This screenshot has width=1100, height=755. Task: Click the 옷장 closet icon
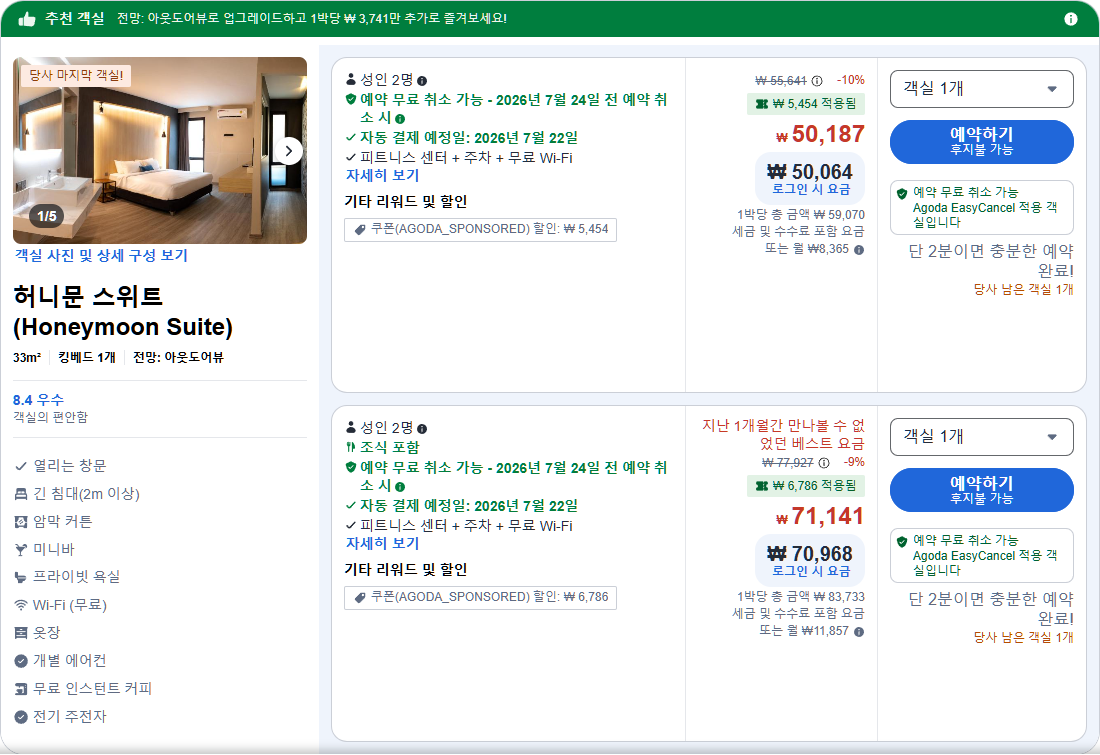(x=21, y=633)
